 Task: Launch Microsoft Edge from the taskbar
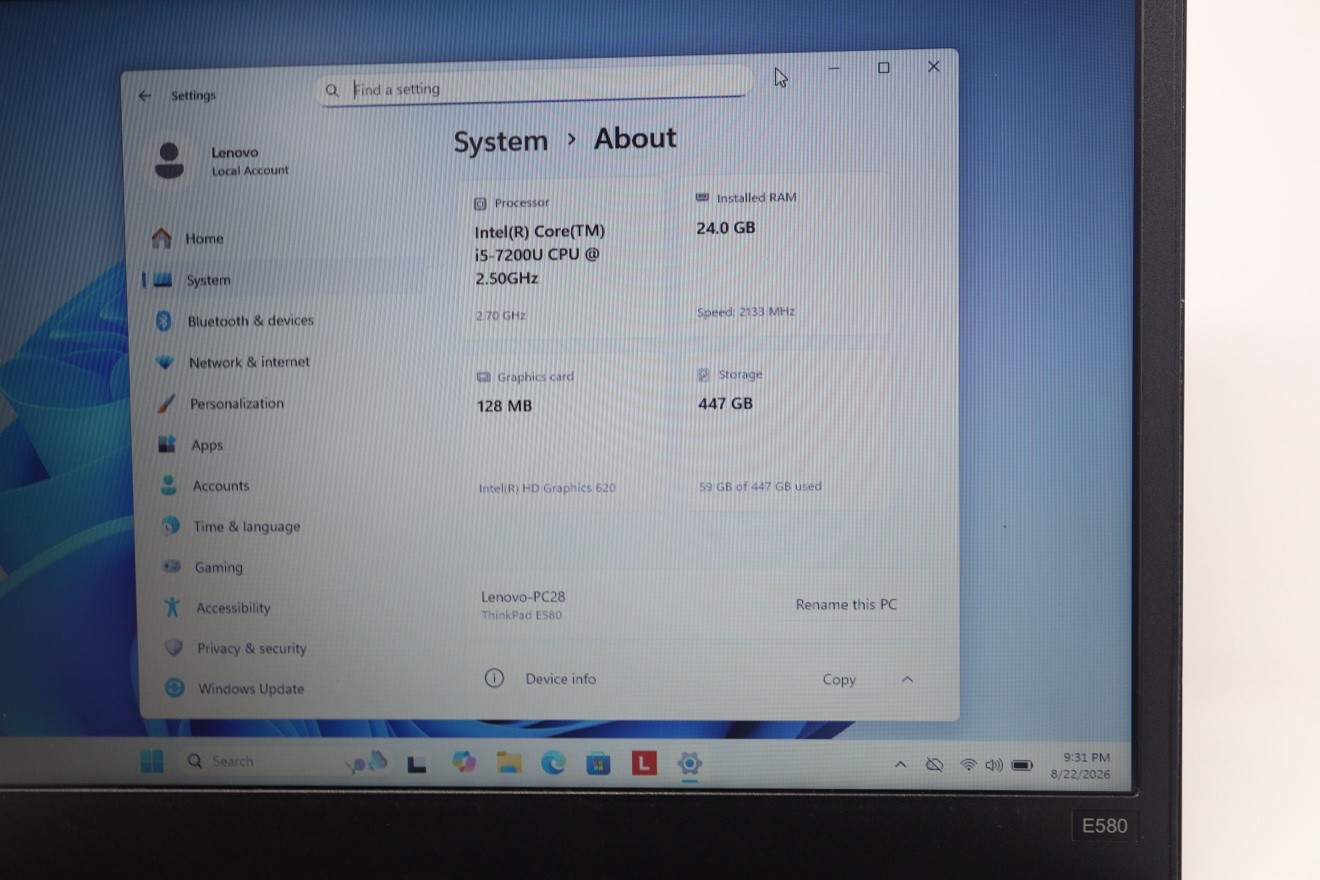click(x=553, y=763)
